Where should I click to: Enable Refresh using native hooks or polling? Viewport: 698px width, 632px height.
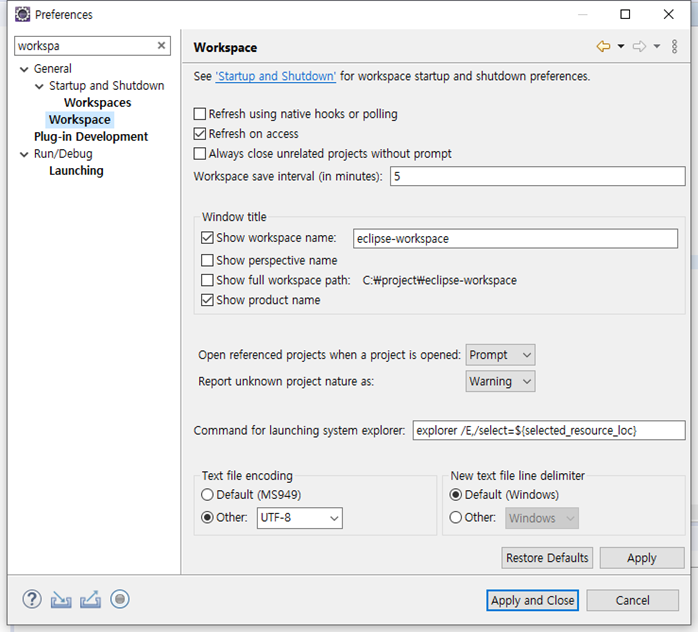coord(200,114)
